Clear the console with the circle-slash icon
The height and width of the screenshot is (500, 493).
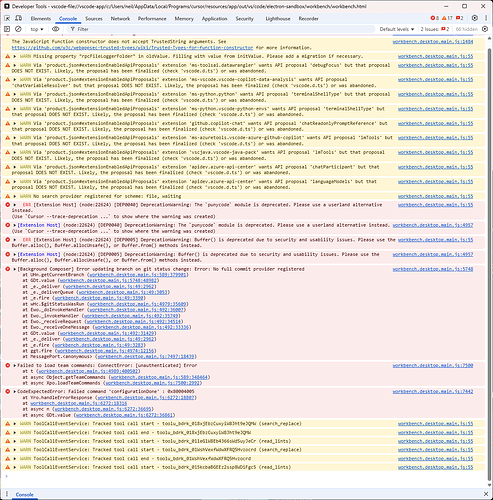[18, 29]
